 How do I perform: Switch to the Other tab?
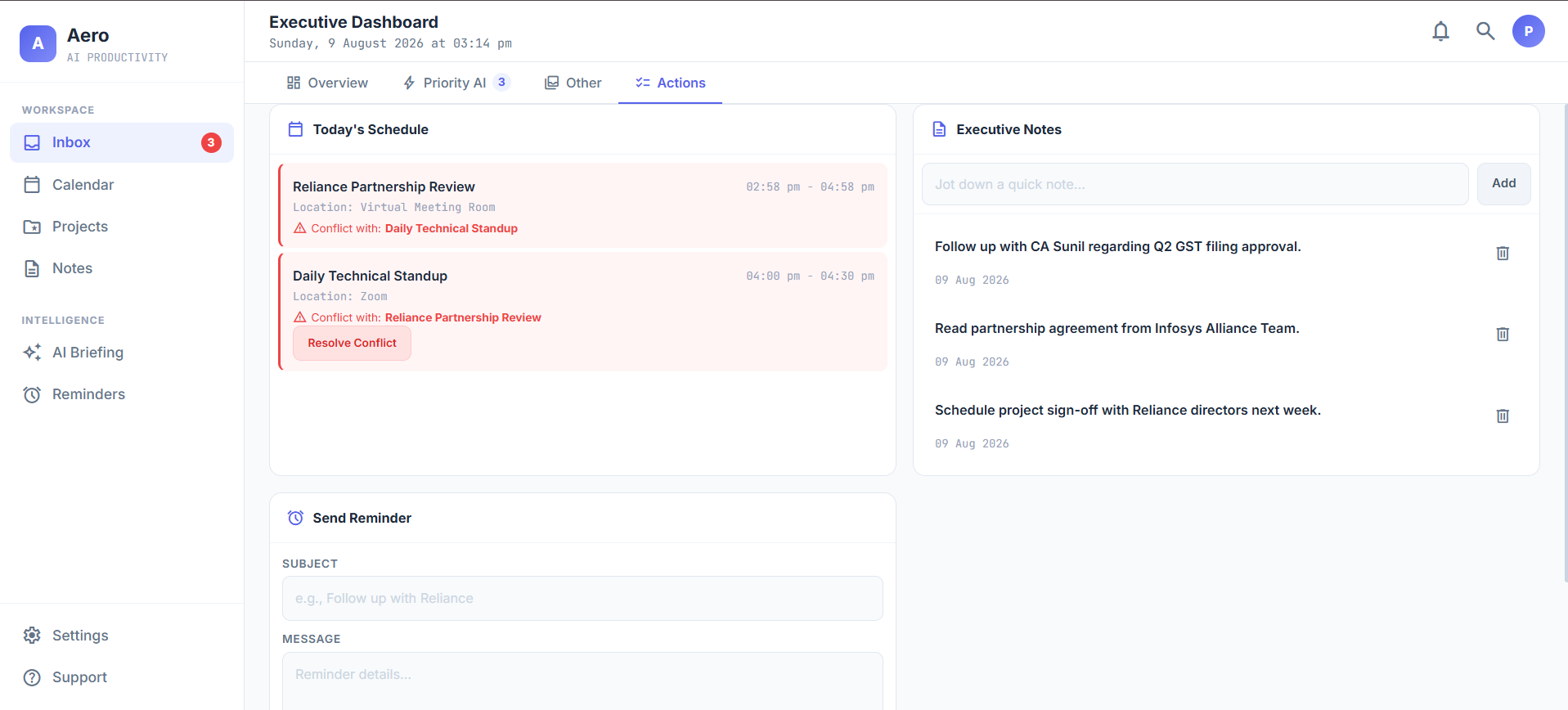click(x=573, y=83)
